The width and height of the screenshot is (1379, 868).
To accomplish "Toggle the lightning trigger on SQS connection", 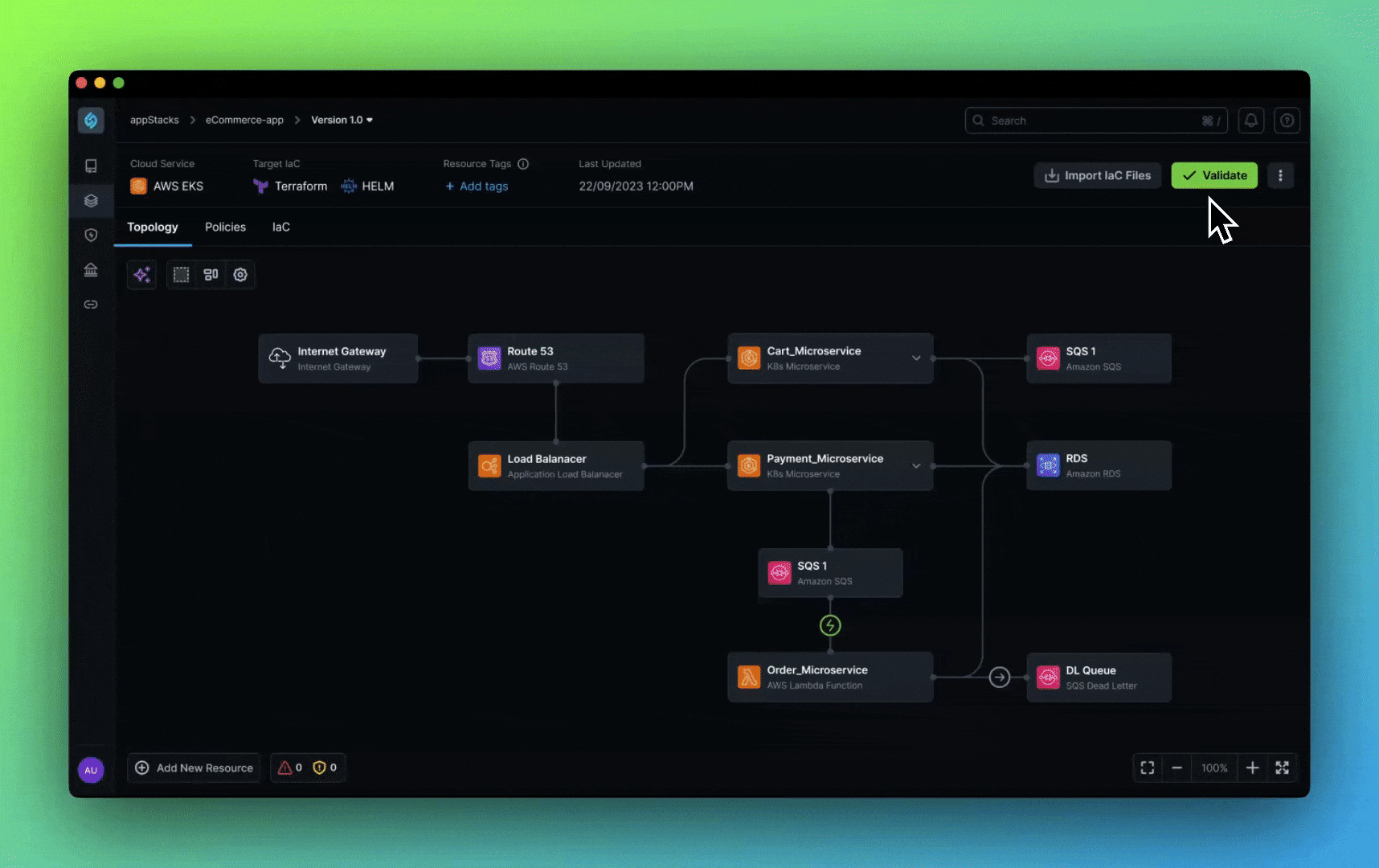I will (x=830, y=625).
